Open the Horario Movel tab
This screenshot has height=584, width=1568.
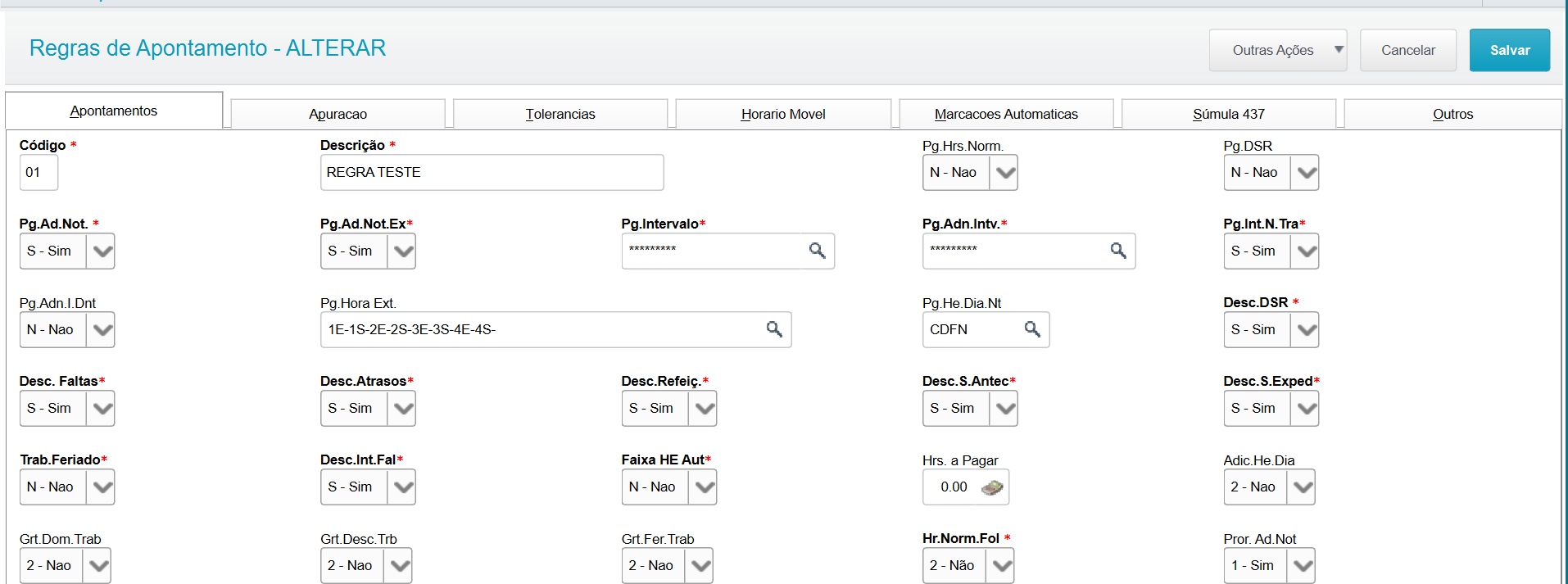point(783,114)
